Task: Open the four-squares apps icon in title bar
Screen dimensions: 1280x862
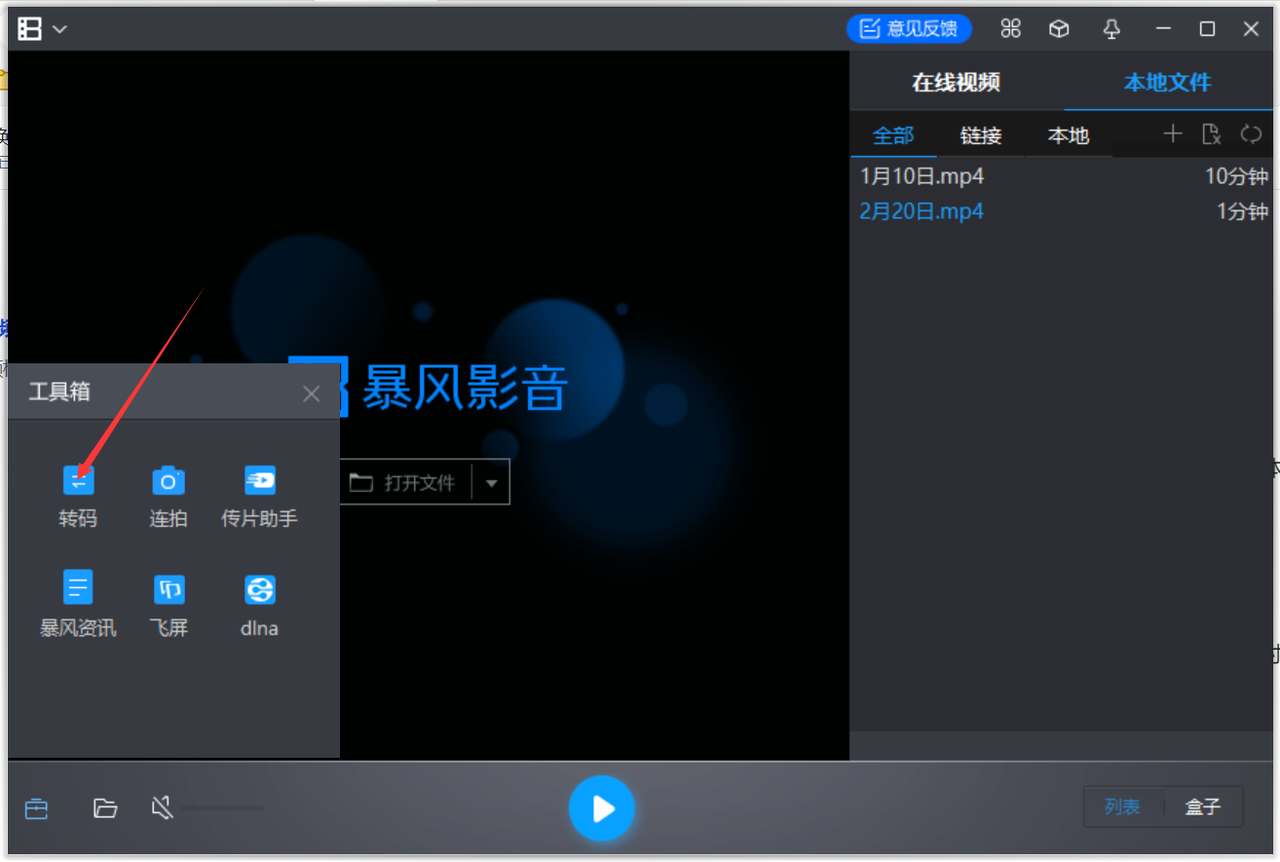Action: 1011,29
